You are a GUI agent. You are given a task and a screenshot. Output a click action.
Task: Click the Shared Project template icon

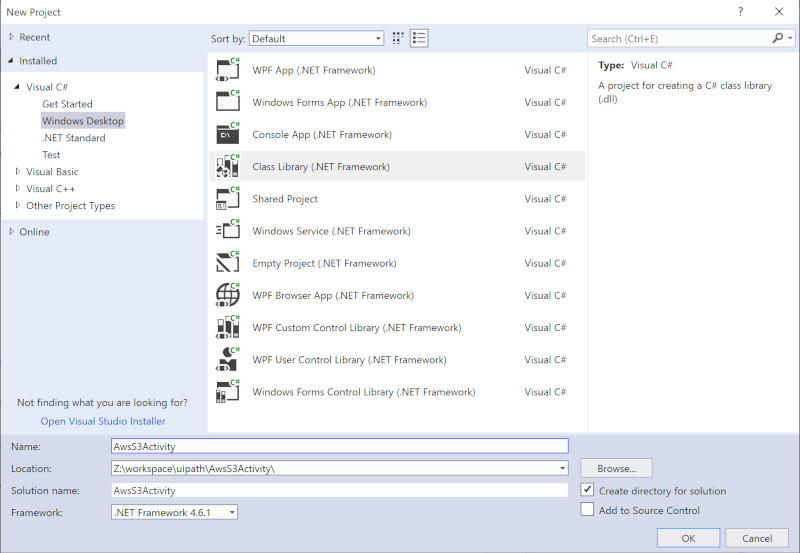click(x=228, y=199)
